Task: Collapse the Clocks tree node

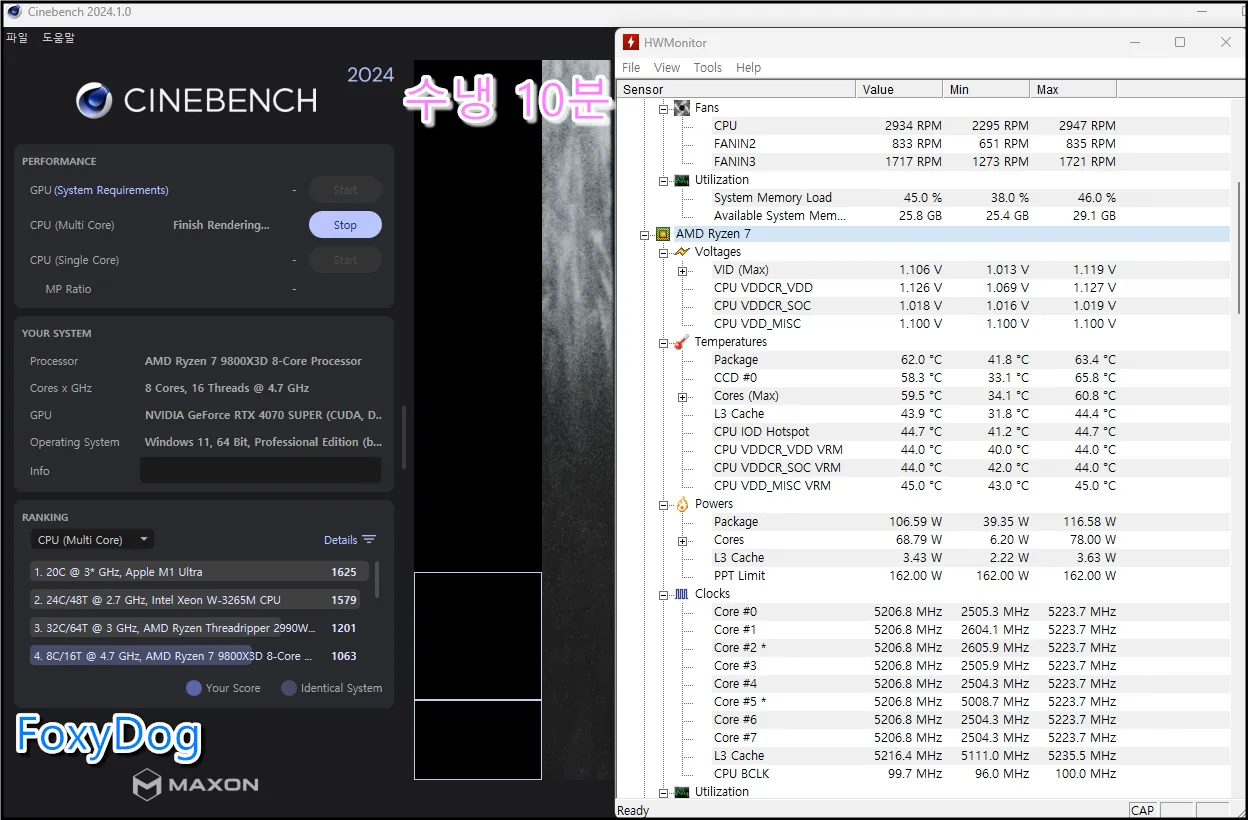Action: (663, 594)
